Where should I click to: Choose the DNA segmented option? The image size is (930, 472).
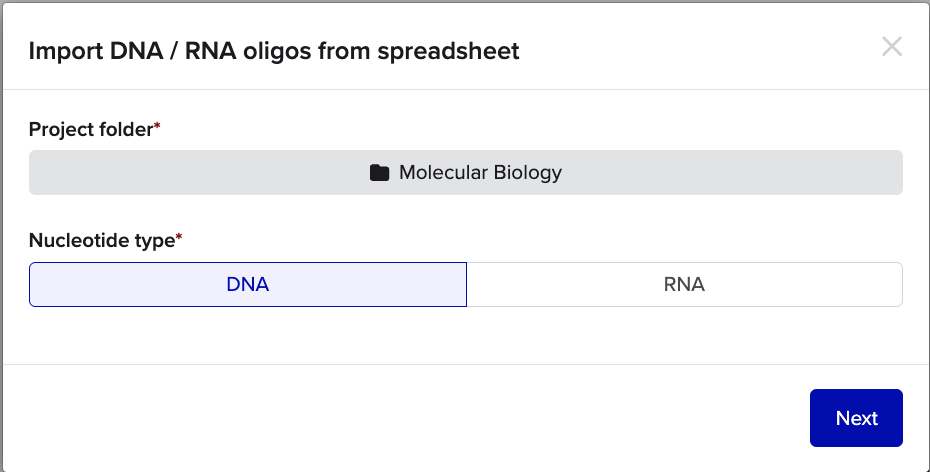pos(247,284)
